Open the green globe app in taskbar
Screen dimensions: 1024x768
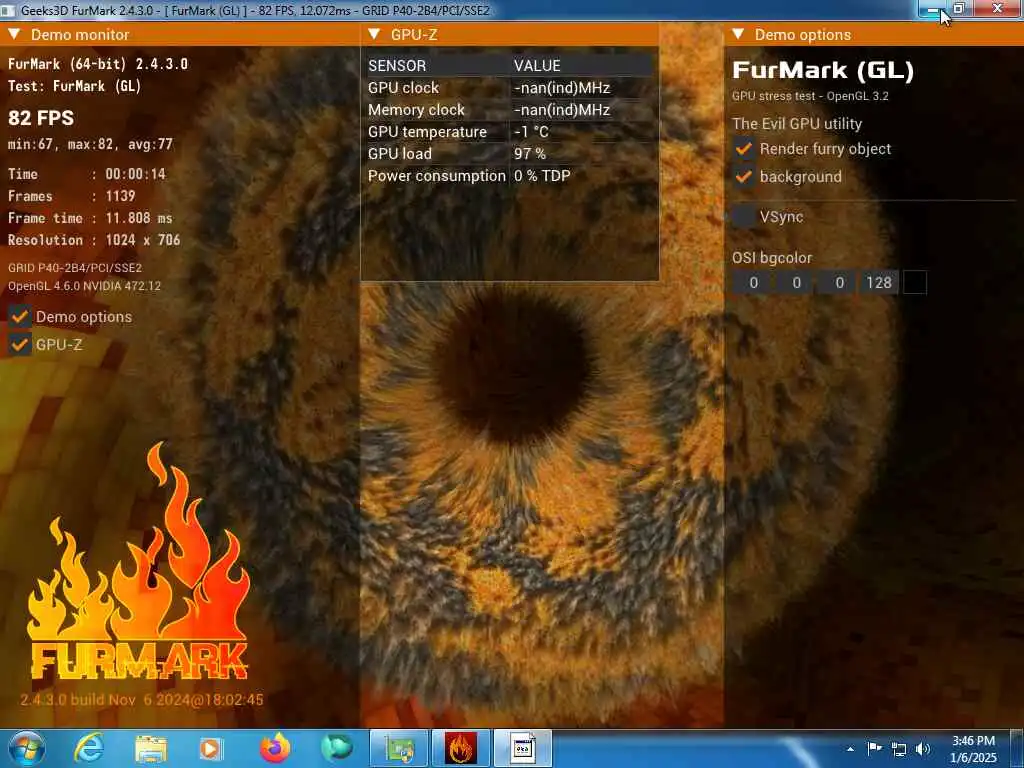[336, 748]
